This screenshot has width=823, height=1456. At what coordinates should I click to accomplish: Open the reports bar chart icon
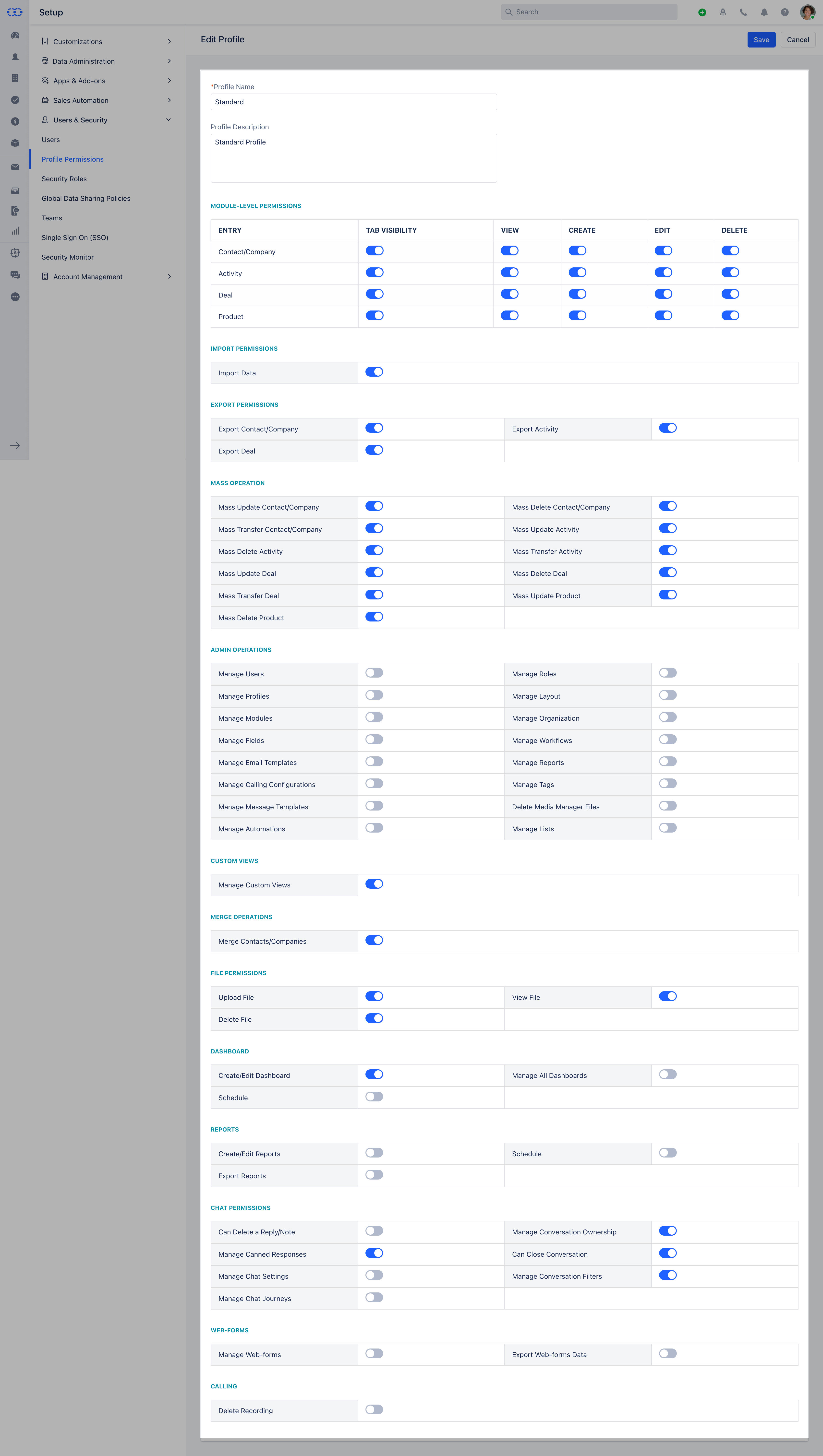(x=15, y=231)
